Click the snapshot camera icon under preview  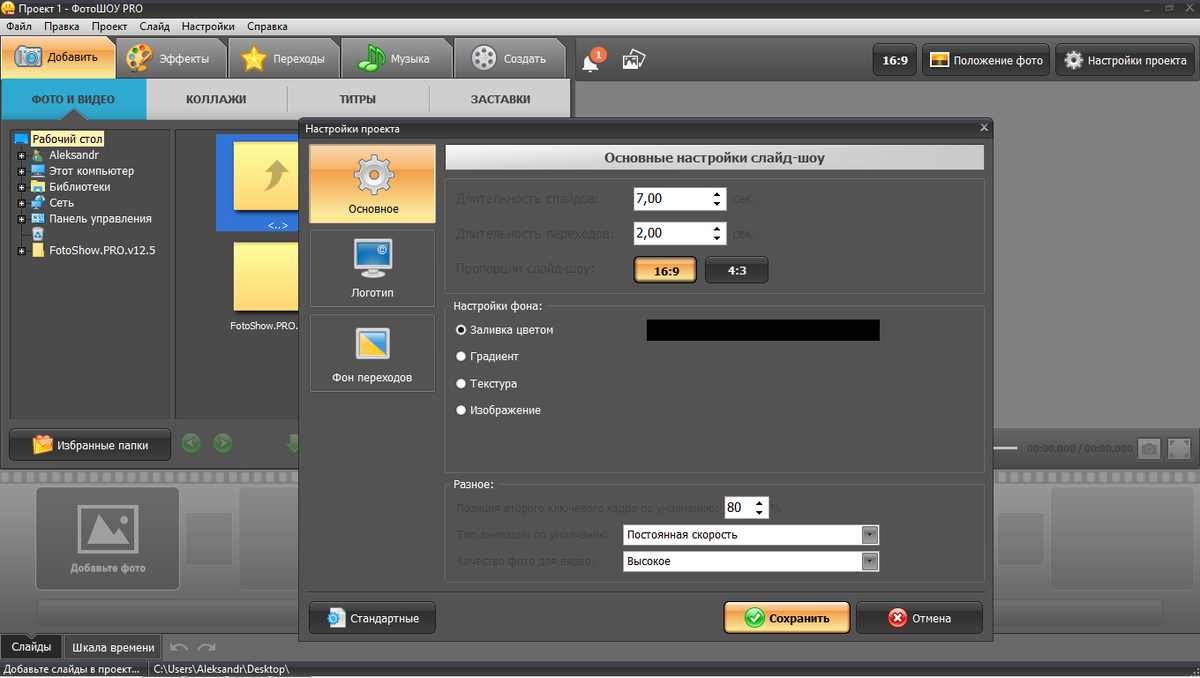(1150, 449)
